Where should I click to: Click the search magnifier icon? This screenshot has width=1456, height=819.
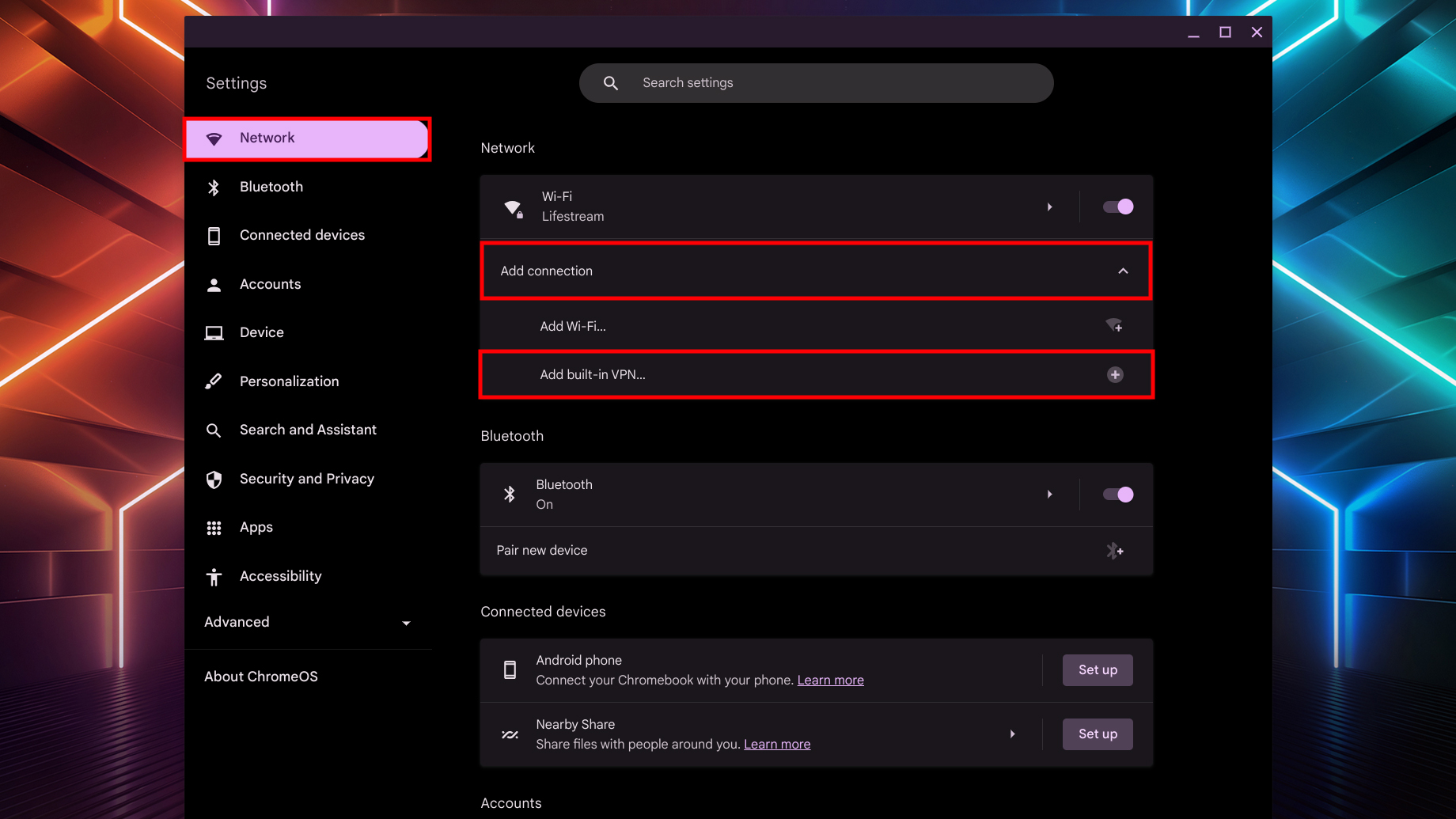[x=610, y=83]
